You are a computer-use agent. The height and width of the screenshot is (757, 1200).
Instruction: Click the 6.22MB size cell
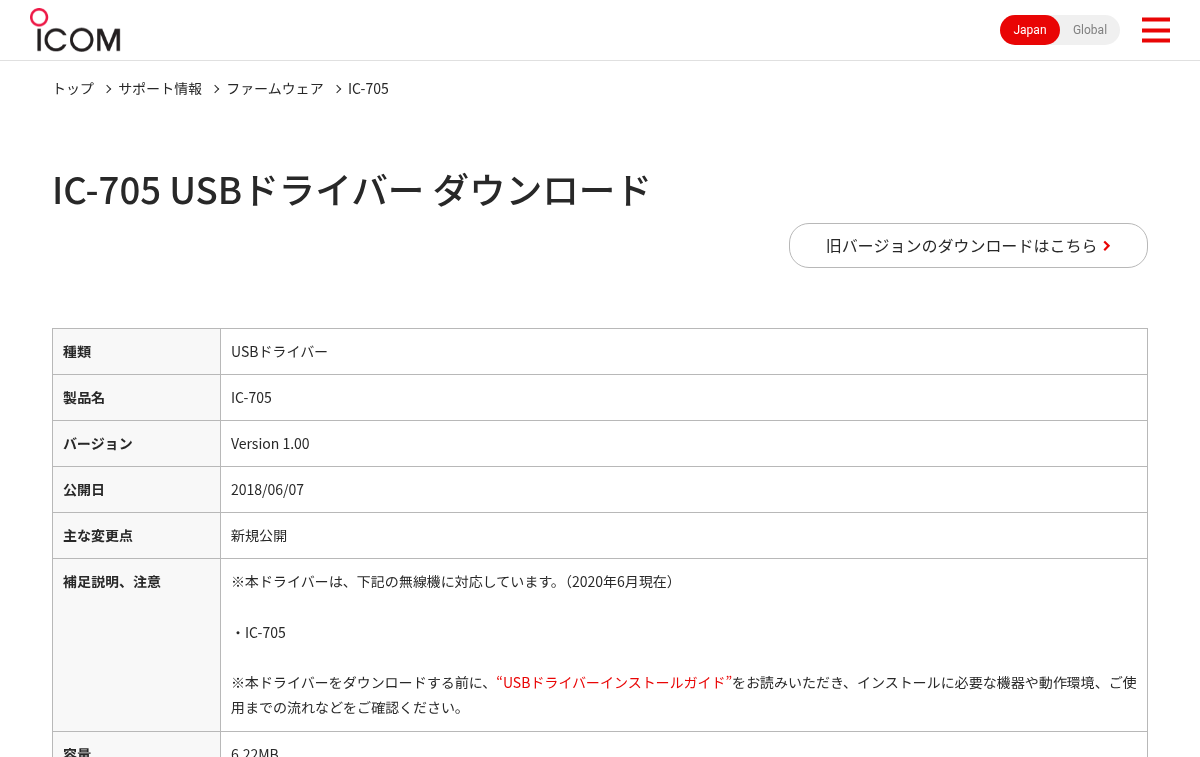click(684, 745)
